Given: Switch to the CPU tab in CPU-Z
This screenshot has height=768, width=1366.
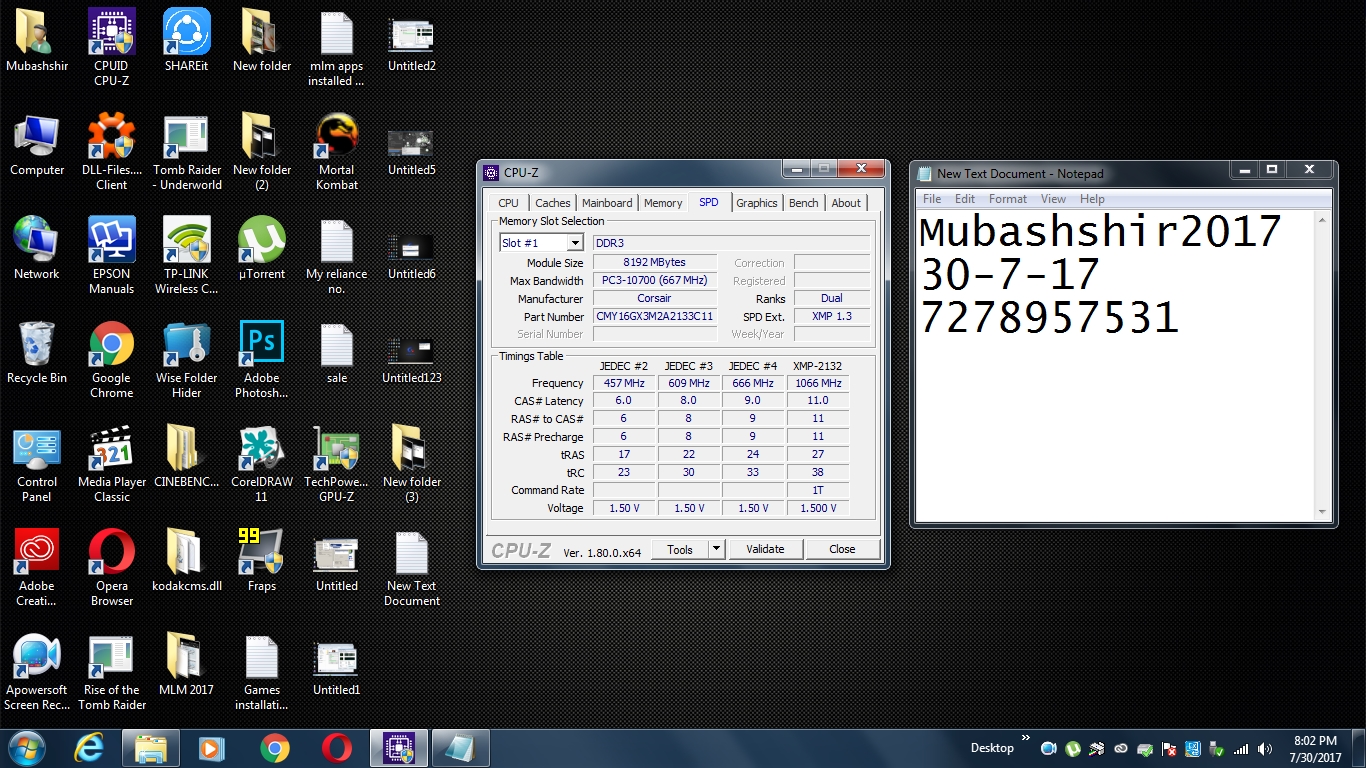Looking at the screenshot, I should (x=509, y=203).
